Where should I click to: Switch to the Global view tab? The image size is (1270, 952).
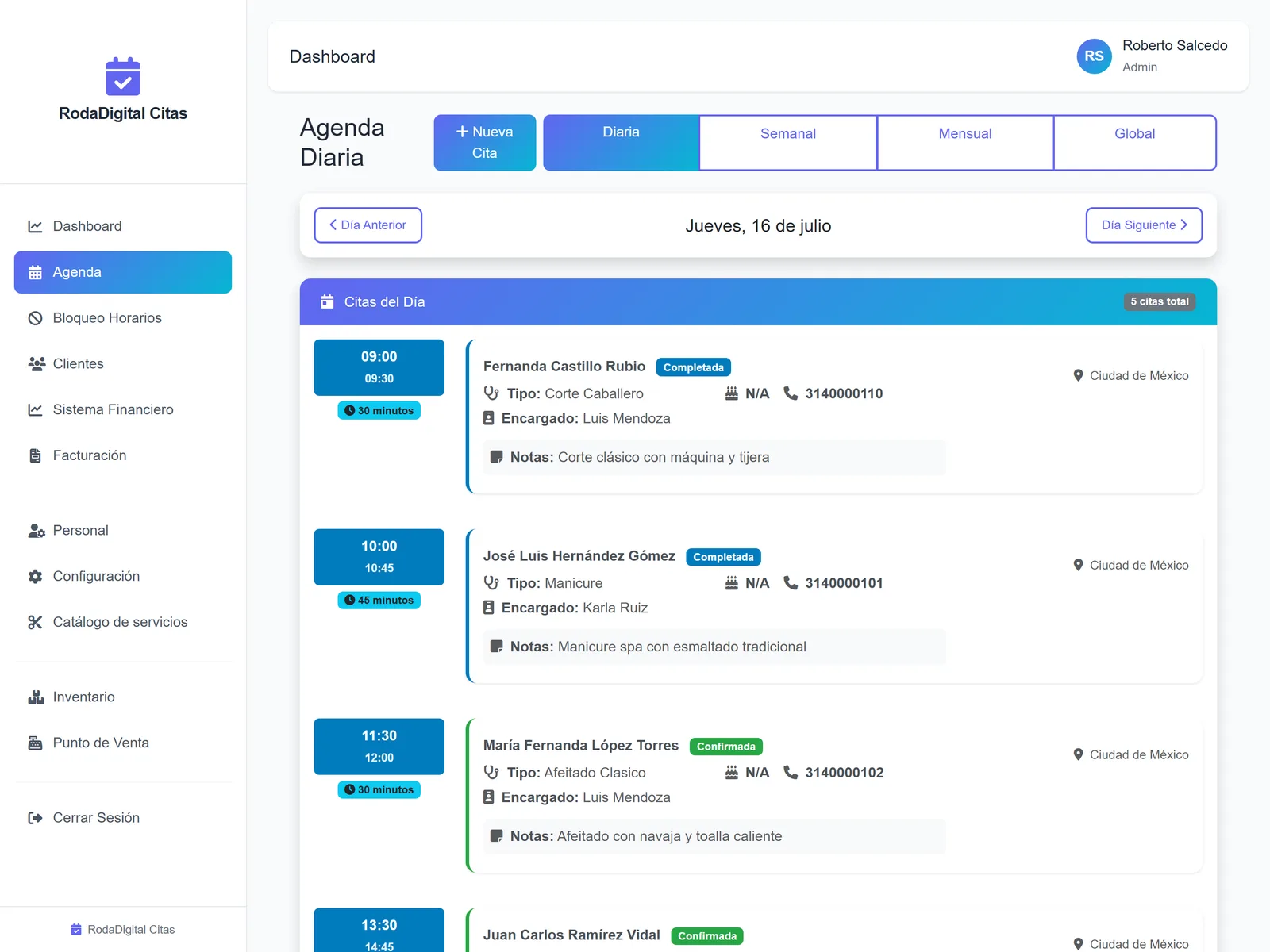pos(1135,143)
